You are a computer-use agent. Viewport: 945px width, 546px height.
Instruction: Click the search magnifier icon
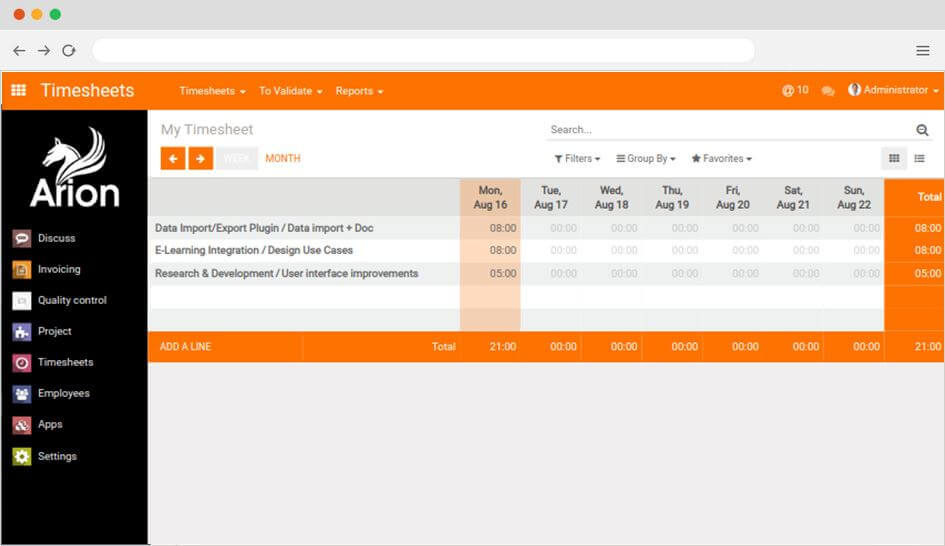922,130
